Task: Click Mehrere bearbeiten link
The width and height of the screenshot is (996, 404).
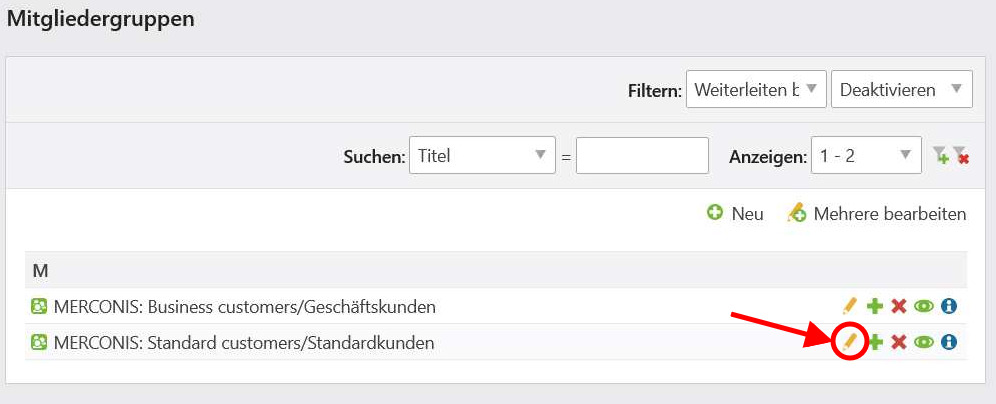Action: coord(877,213)
